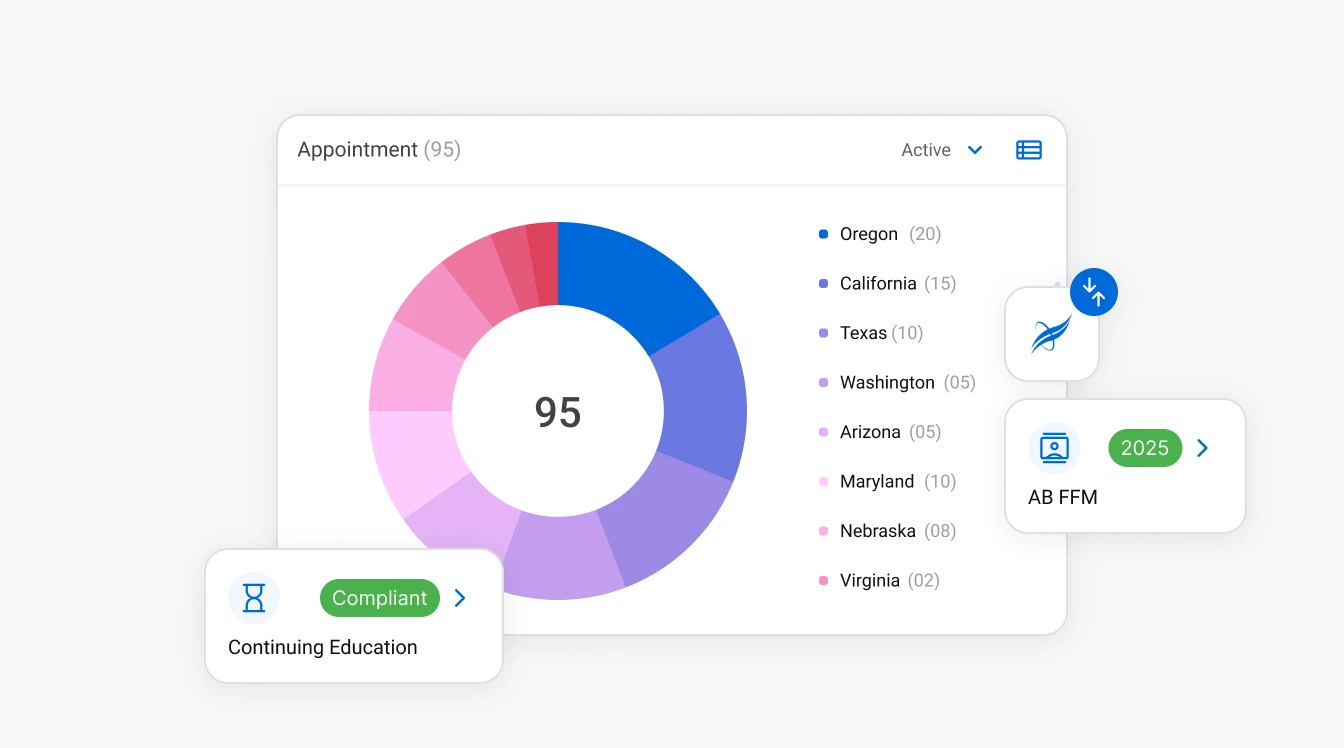This screenshot has height=748, width=1344.
Task: Click the Texas legend color dot
Action: pyautogui.click(x=824, y=333)
